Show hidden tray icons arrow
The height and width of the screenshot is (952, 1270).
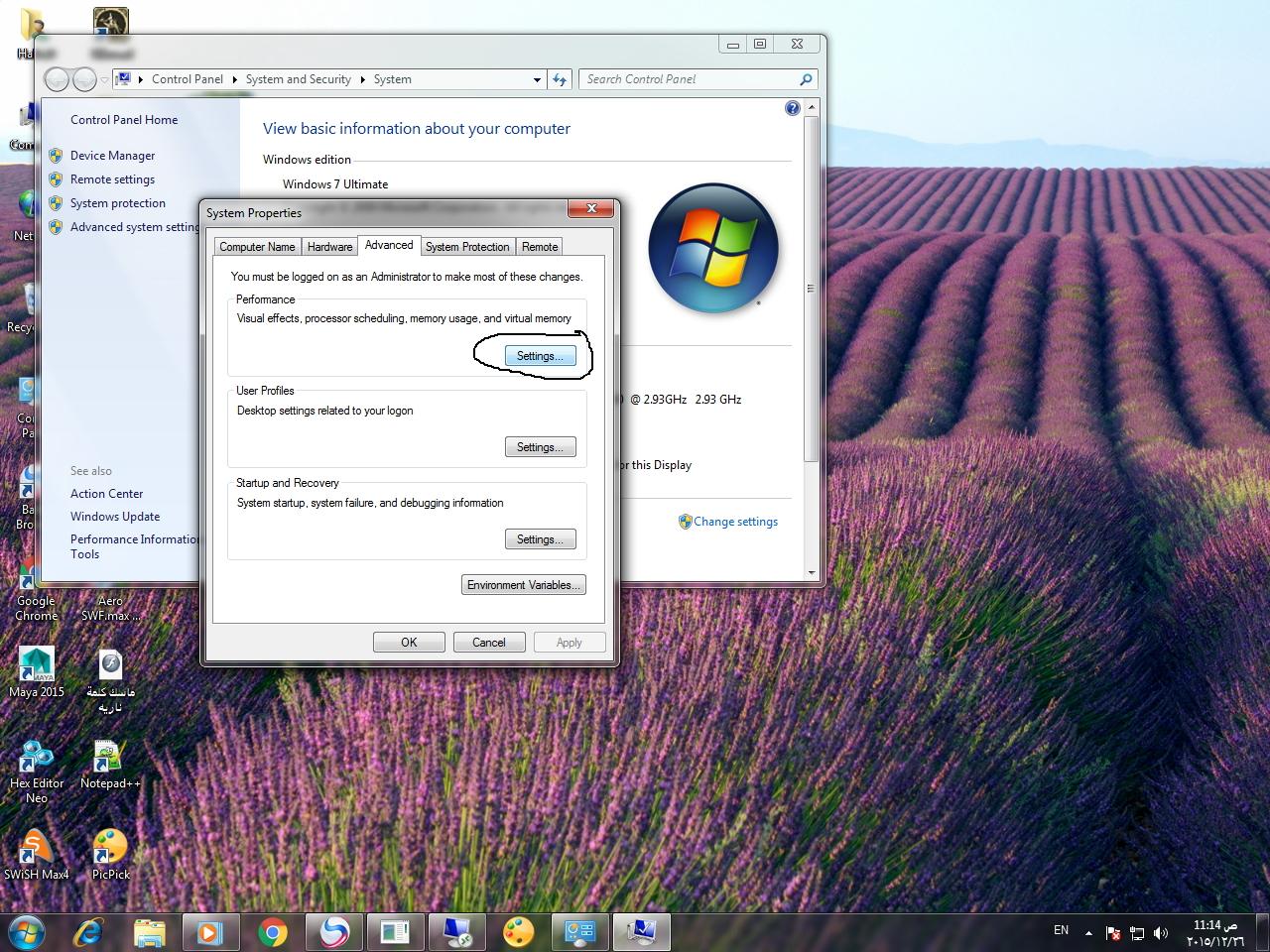pos(1088,932)
